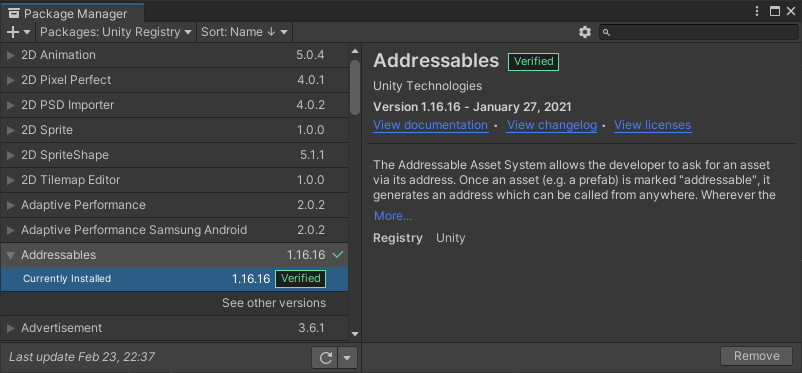Image resolution: width=802 pixels, height=373 pixels.
Task: Click the package list scrollbar thumb
Action: click(354, 87)
